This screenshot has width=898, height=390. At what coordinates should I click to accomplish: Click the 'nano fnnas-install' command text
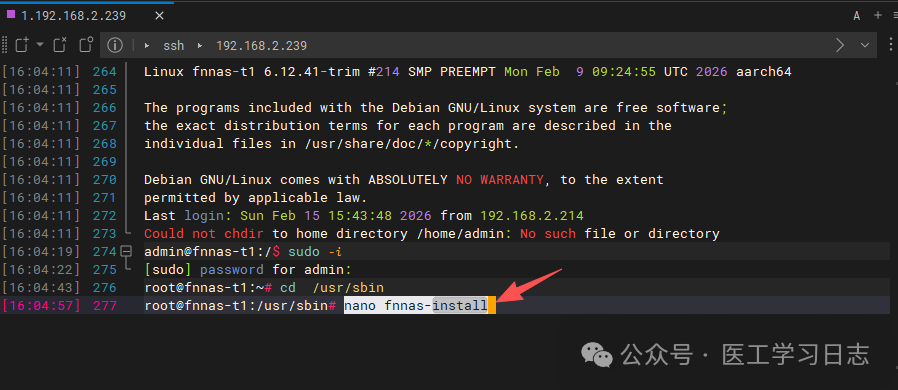click(416, 306)
